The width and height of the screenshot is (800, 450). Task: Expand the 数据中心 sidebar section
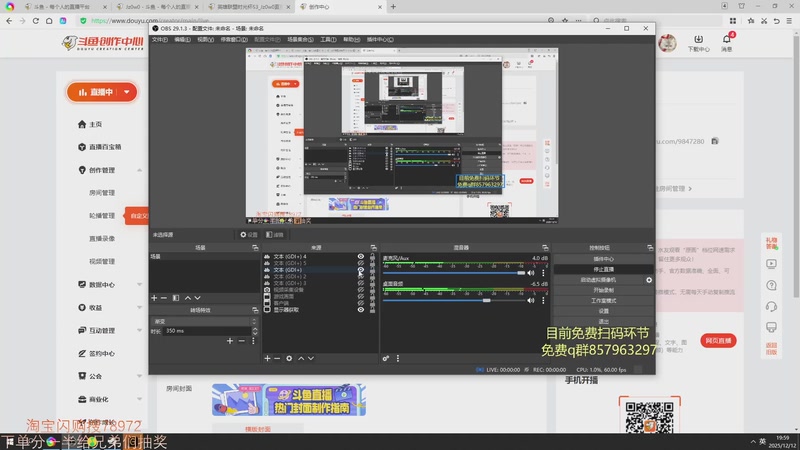coord(139,285)
